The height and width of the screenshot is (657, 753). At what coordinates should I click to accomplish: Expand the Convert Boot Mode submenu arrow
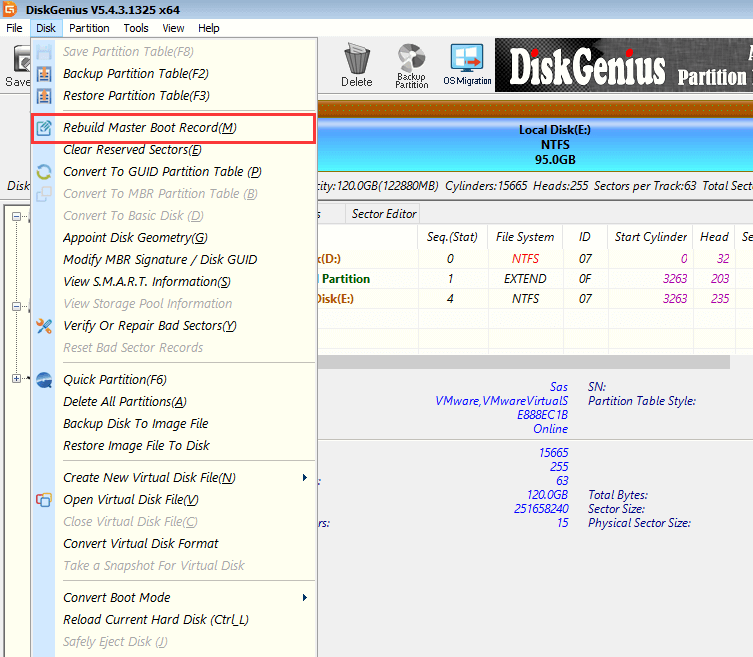[x=305, y=598]
